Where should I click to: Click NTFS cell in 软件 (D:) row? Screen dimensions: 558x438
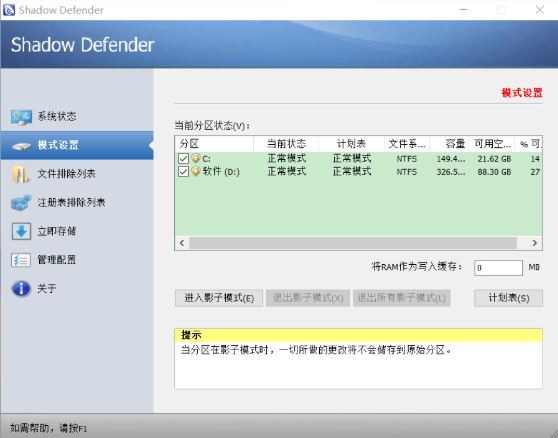407,172
